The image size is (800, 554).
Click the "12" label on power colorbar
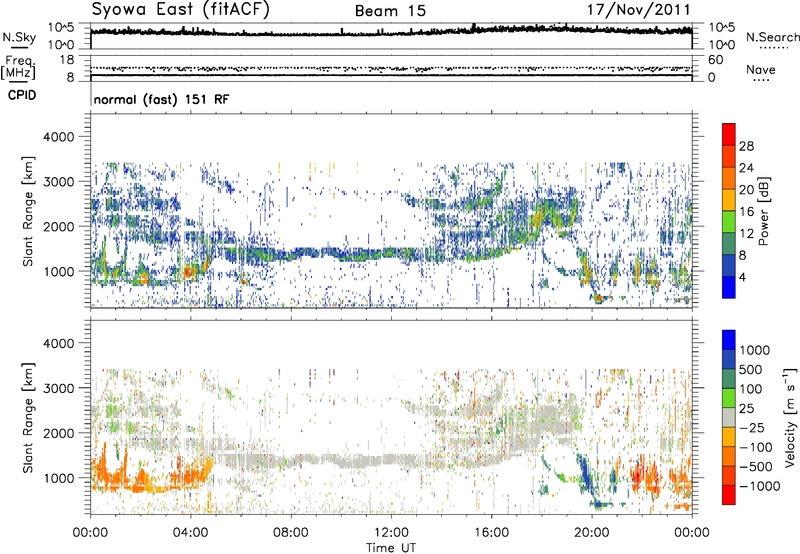746,234
